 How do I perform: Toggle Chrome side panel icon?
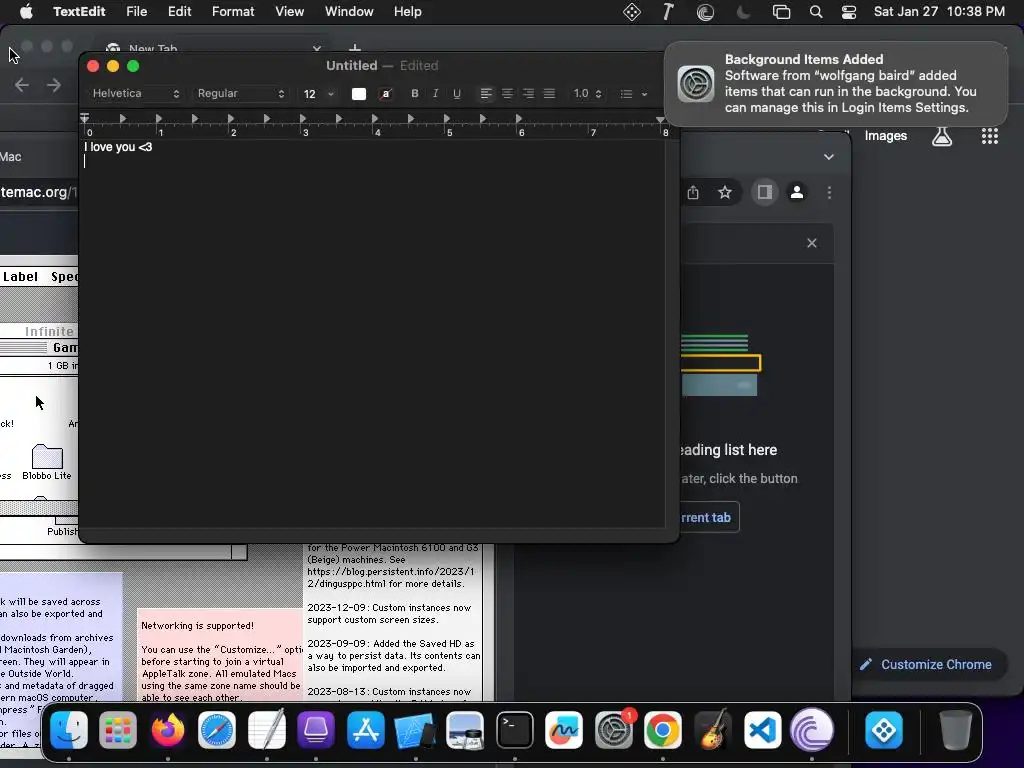tap(765, 192)
